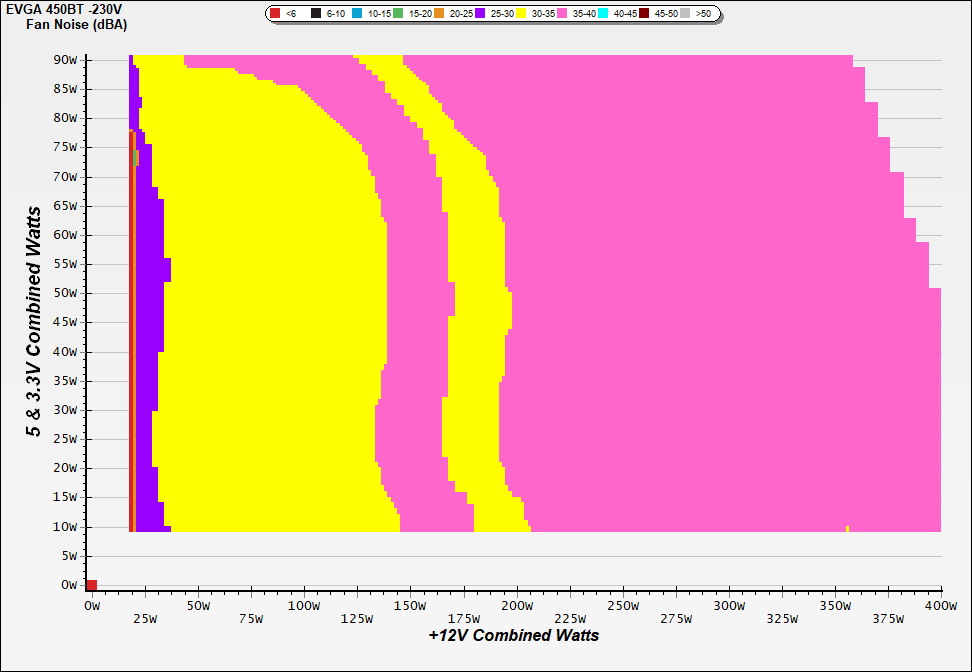Image resolution: width=972 pixels, height=672 pixels.
Task: Click the red <6 legend swatch
Action: click(277, 14)
